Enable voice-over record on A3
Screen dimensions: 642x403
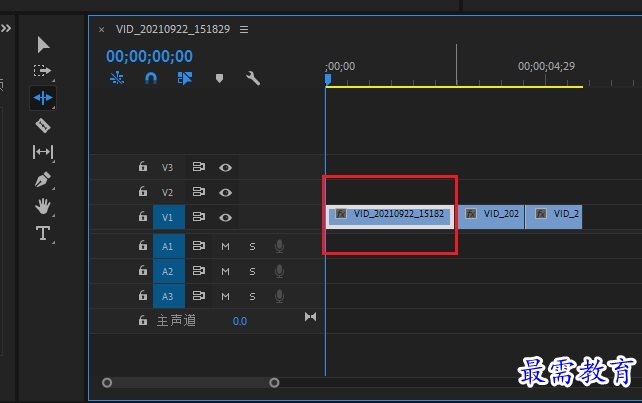(279, 296)
